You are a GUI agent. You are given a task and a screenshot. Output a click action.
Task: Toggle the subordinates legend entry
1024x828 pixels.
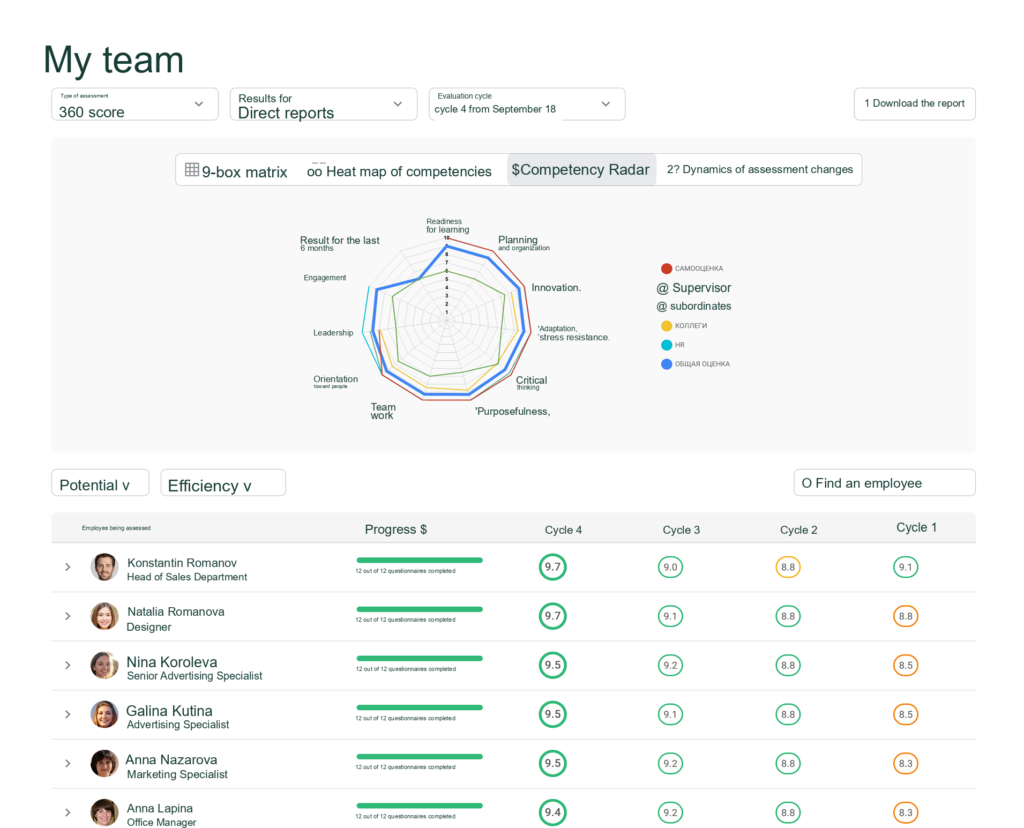(694, 306)
